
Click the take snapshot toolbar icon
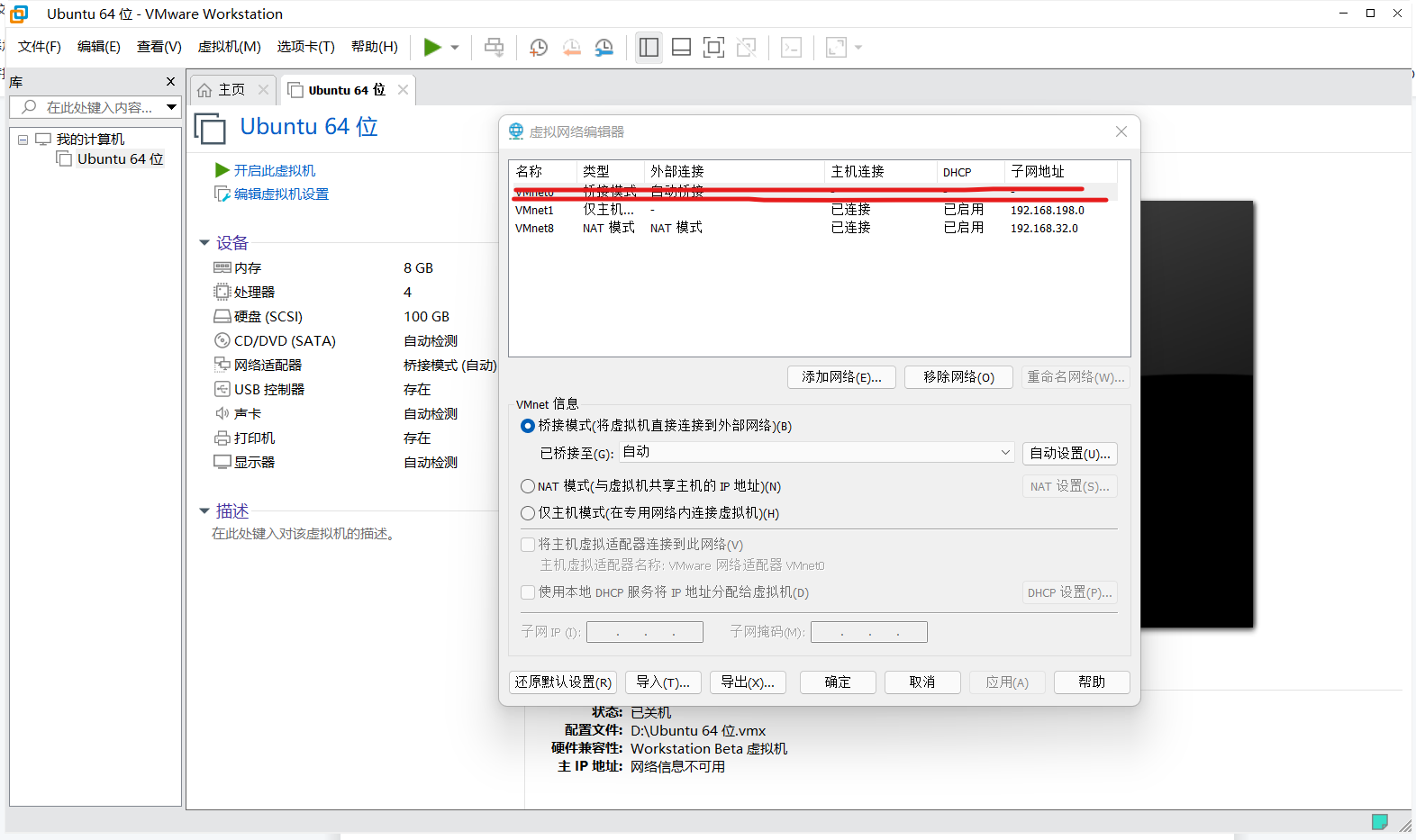539,48
